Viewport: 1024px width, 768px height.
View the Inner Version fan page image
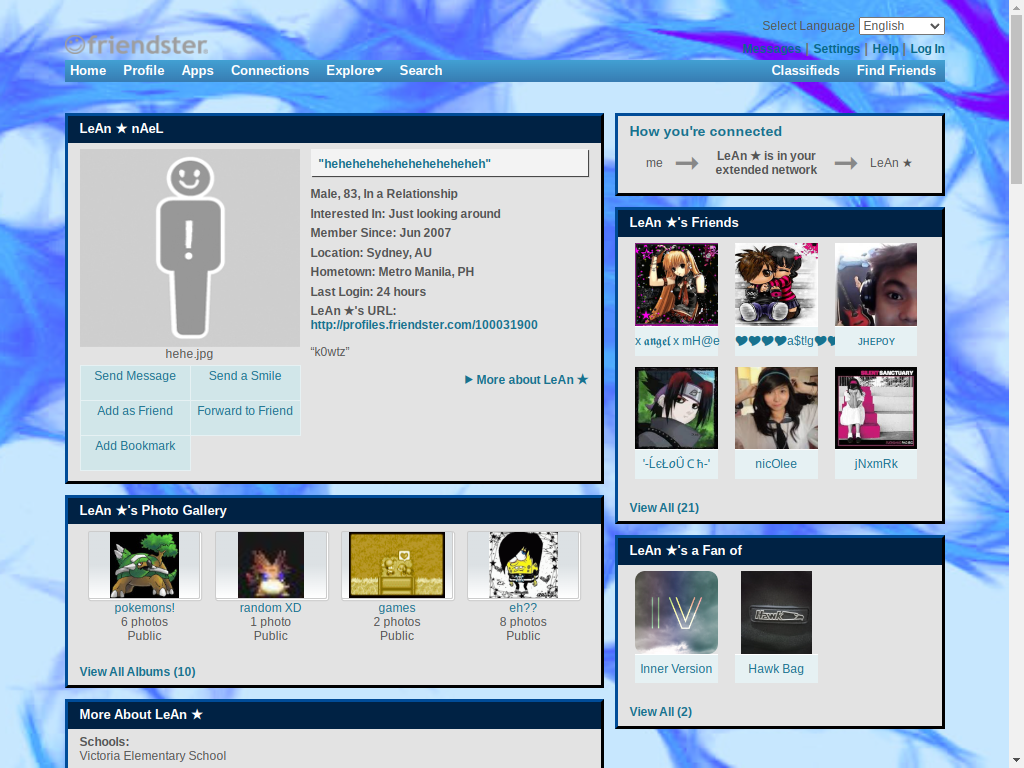[676, 612]
